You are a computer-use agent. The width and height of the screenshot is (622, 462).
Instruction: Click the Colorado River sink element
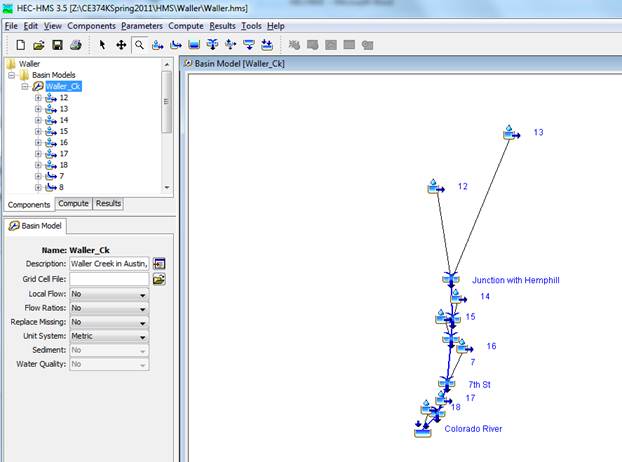422,430
